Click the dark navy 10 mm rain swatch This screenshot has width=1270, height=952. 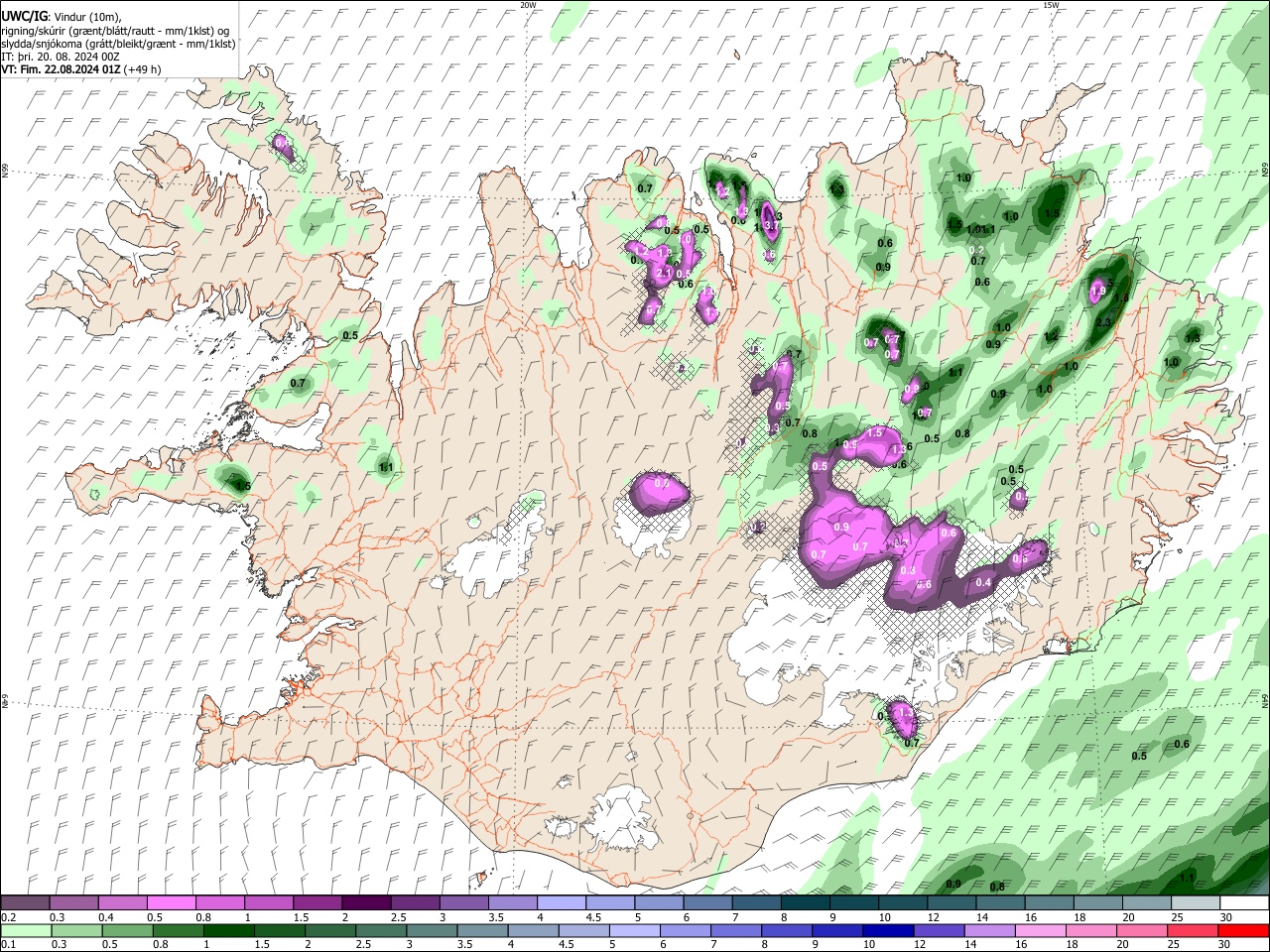887,930
